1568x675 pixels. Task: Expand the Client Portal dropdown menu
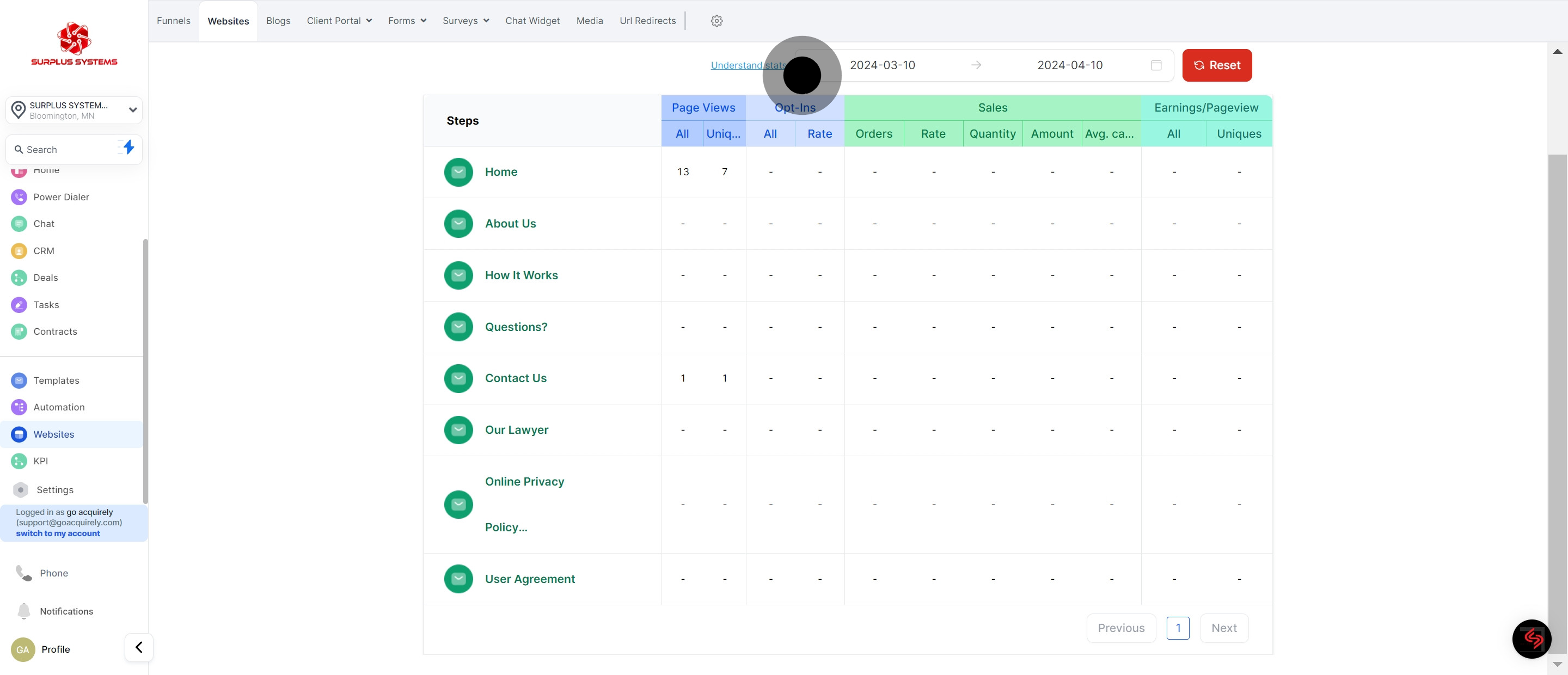[339, 21]
